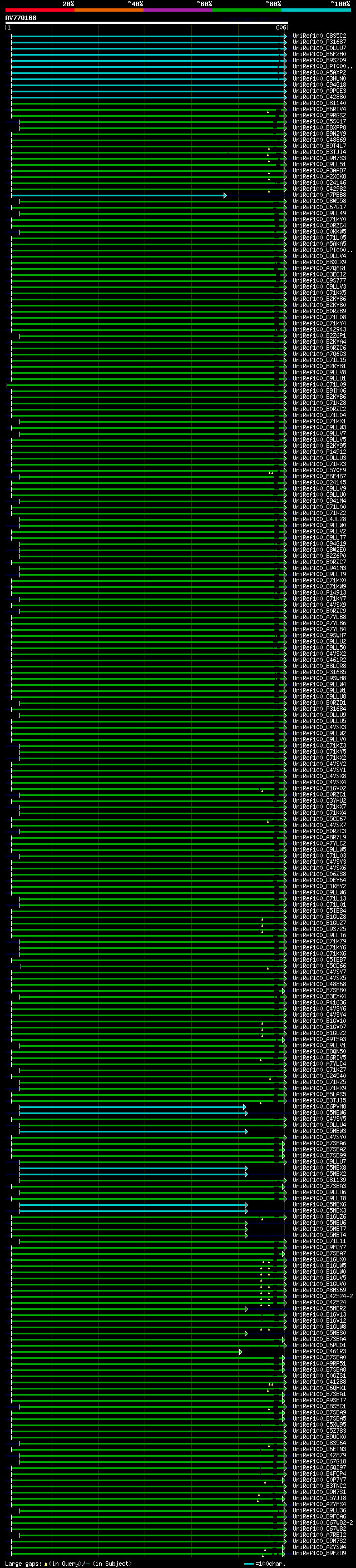Select hit label UniRef100_Q6QHK1

[x=319, y=1388]
